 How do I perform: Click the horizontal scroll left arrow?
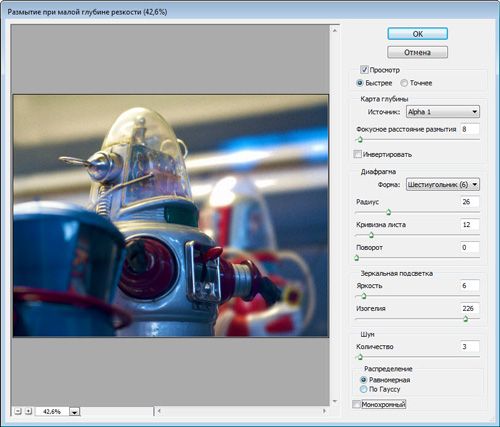pos(159,411)
